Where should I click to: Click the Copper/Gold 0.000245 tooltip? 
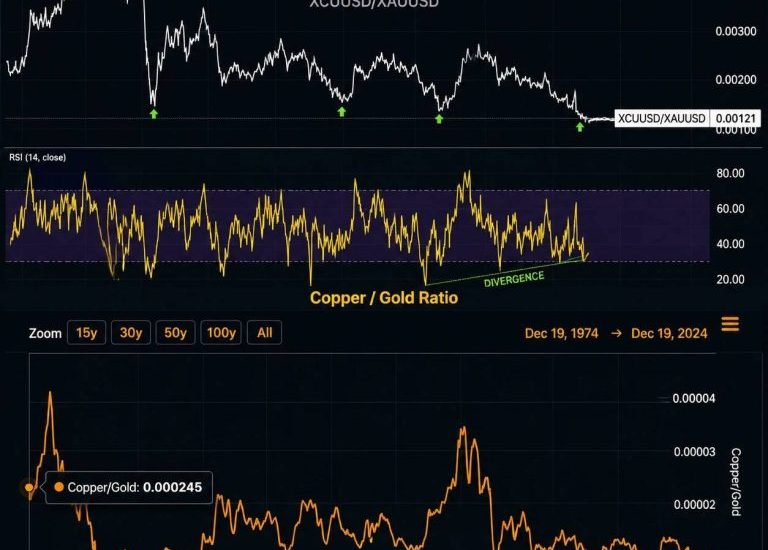129,487
